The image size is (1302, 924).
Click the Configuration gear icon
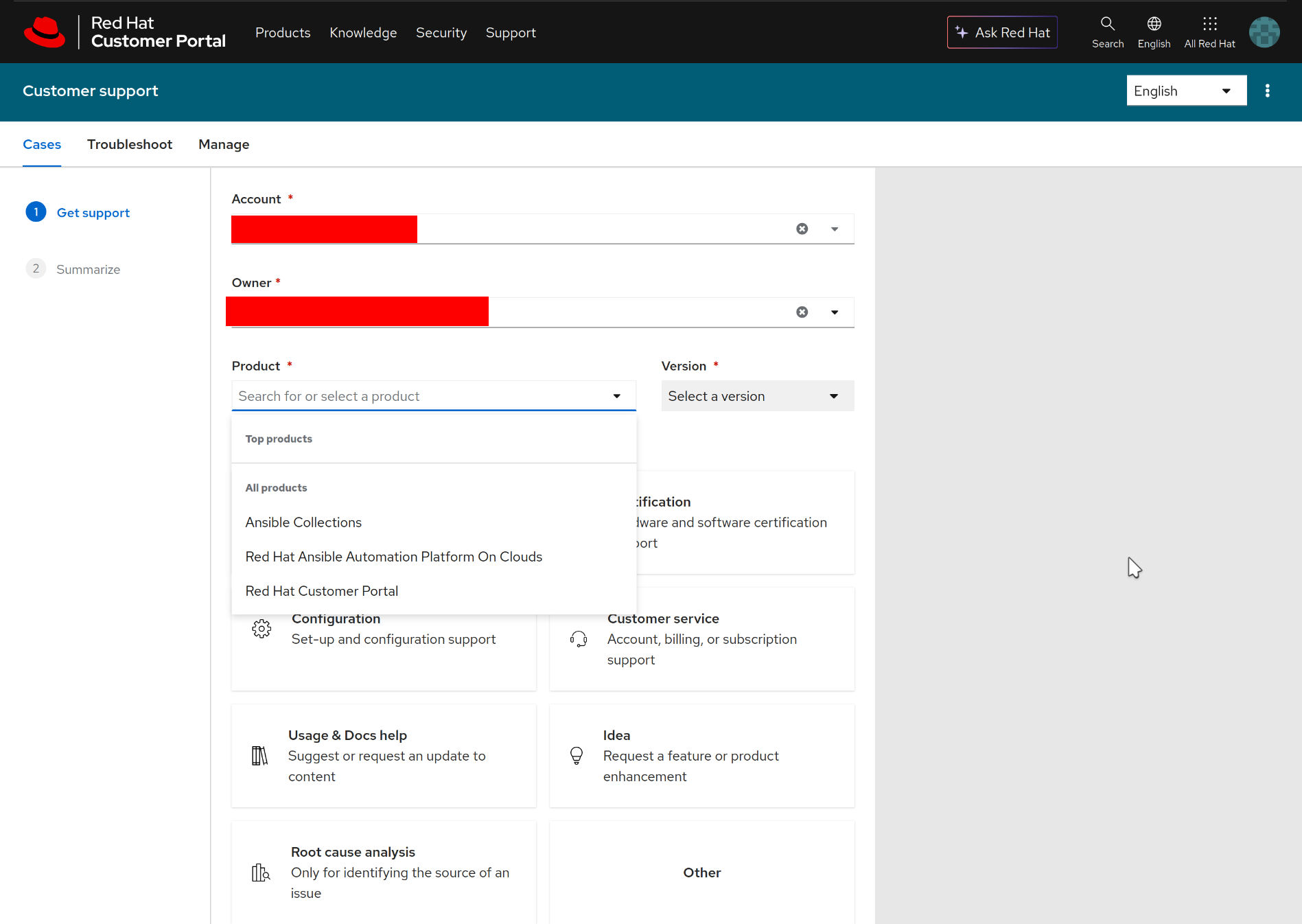pos(261,629)
